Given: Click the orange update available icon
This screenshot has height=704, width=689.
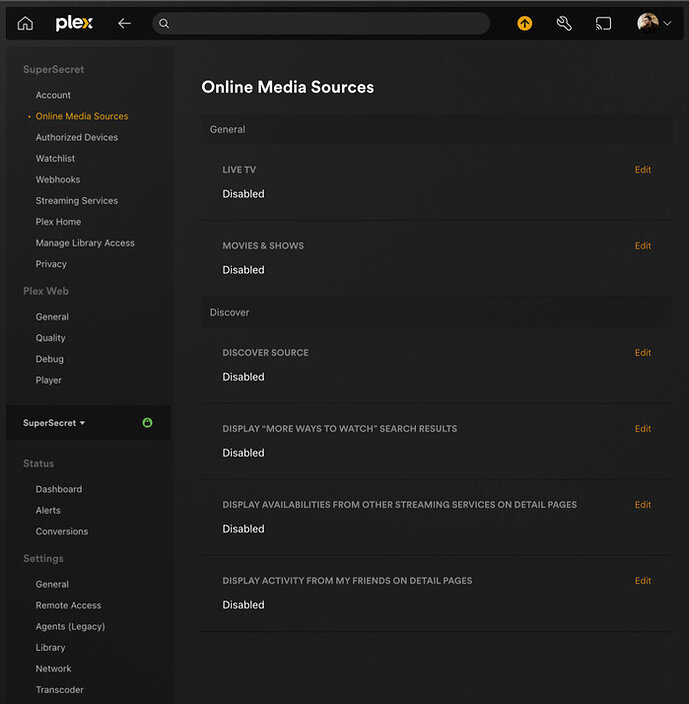Looking at the screenshot, I should 524,23.
